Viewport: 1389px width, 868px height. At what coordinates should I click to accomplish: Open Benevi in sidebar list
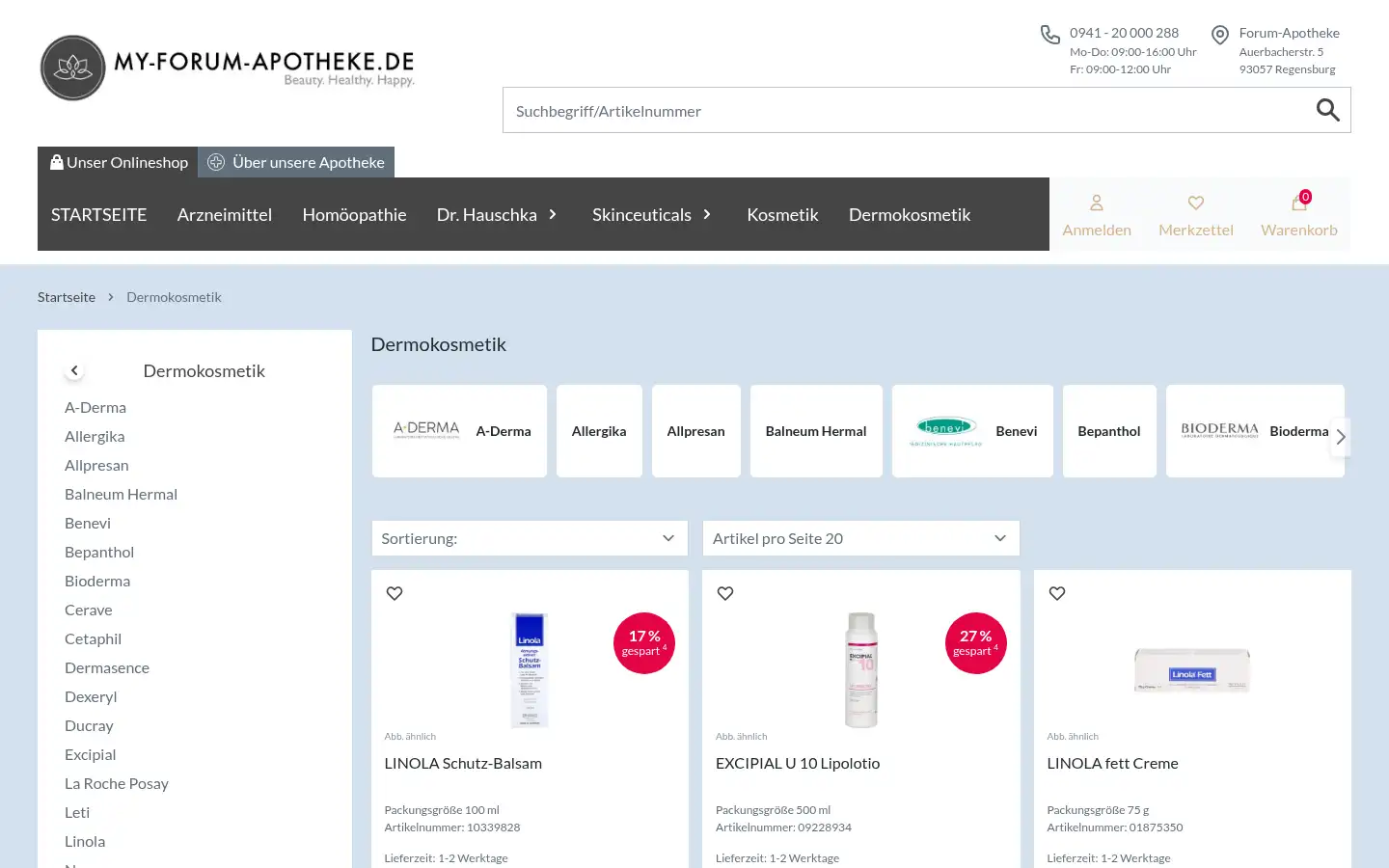(x=88, y=523)
